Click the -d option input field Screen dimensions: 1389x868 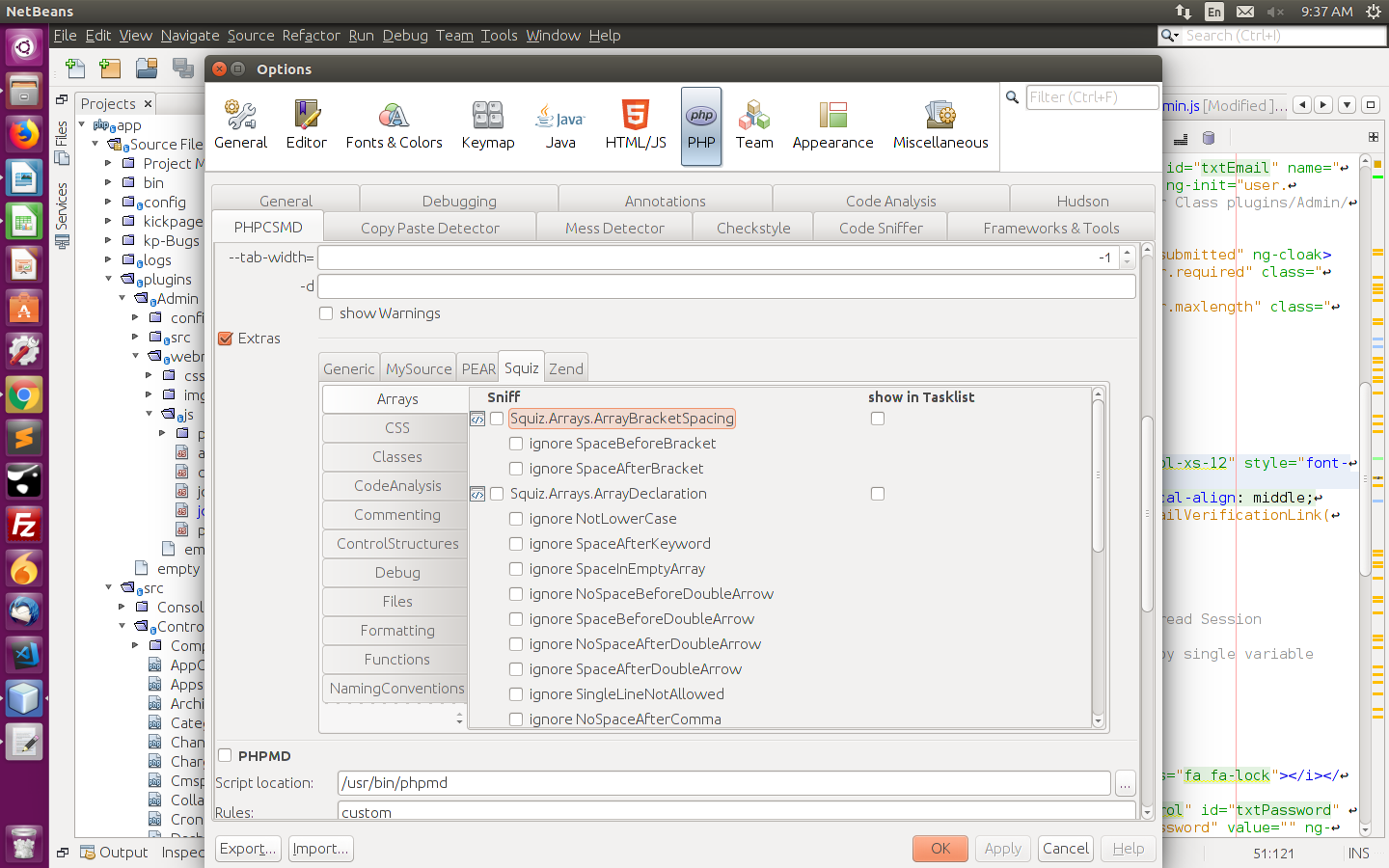726,286
